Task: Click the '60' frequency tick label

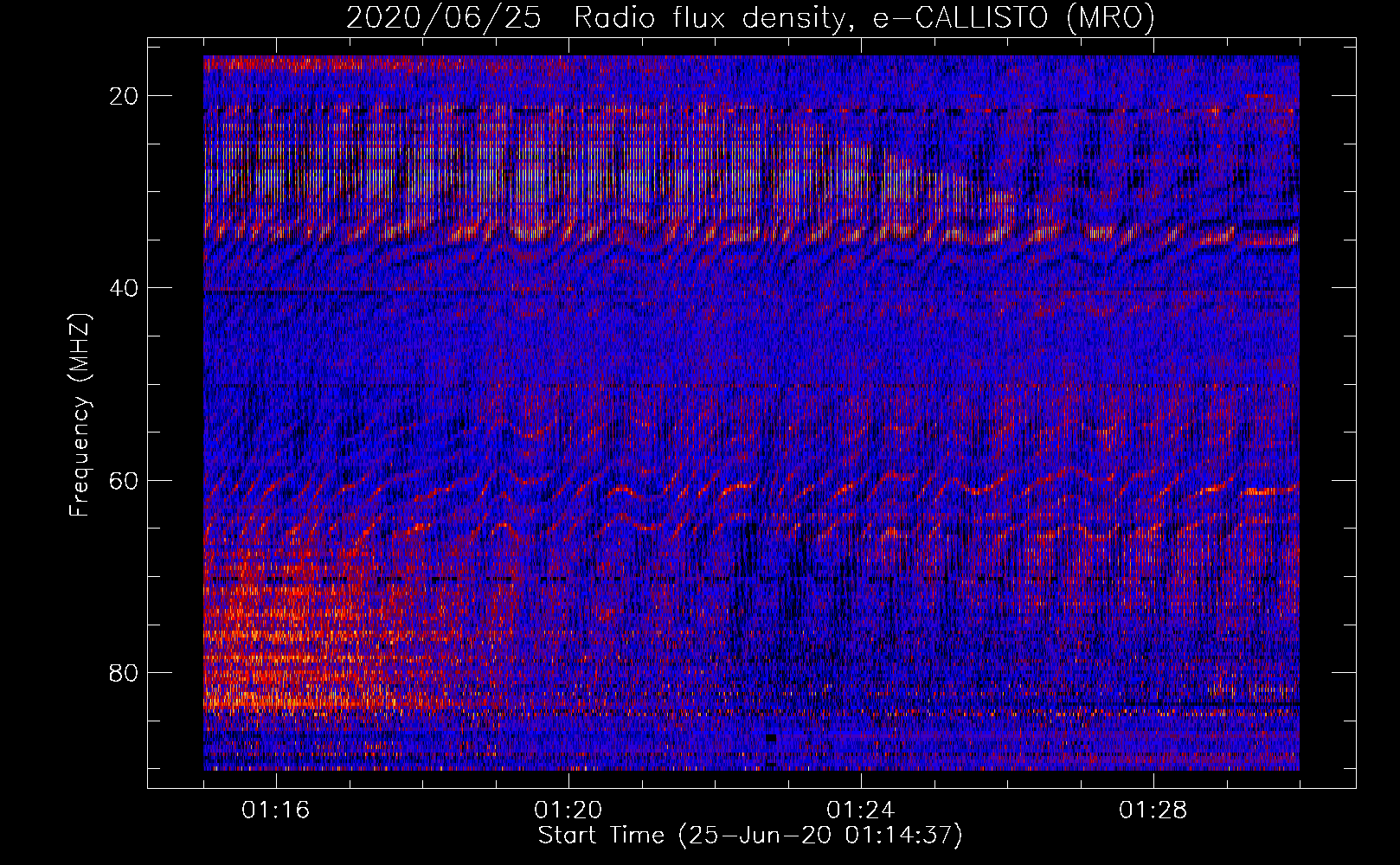Action: pos(125,480)
